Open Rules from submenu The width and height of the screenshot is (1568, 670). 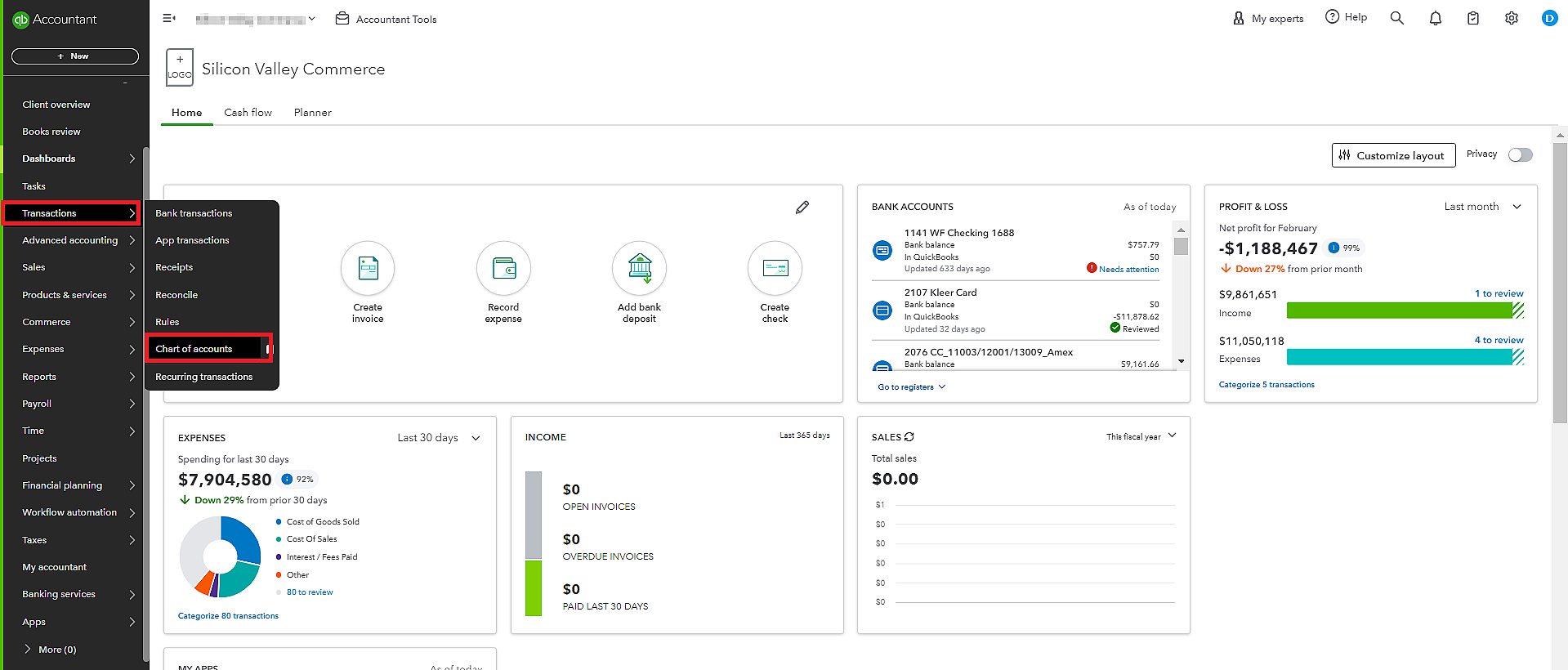click(167, 322)
